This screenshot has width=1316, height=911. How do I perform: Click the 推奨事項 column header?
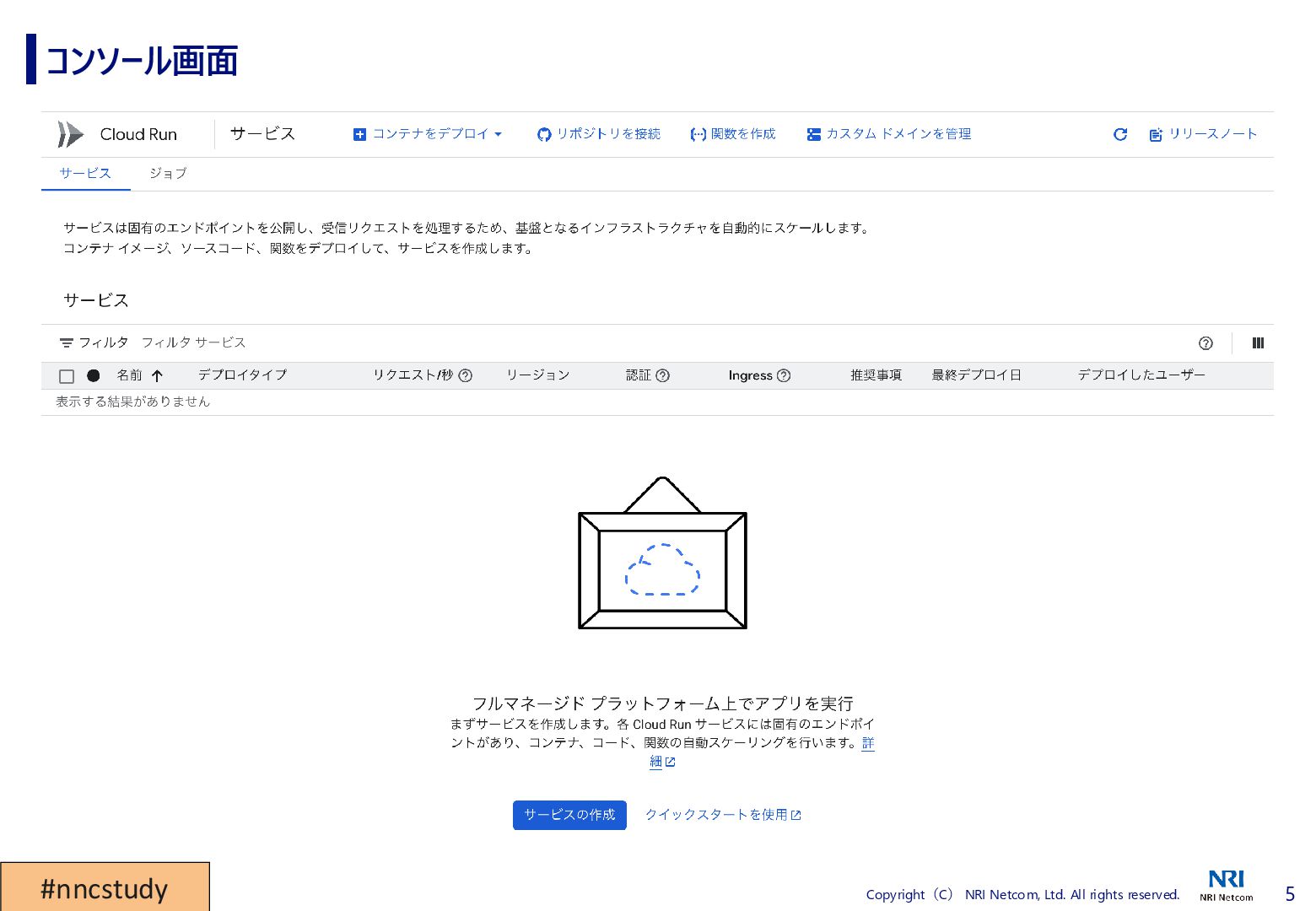[x=876, y=375]
